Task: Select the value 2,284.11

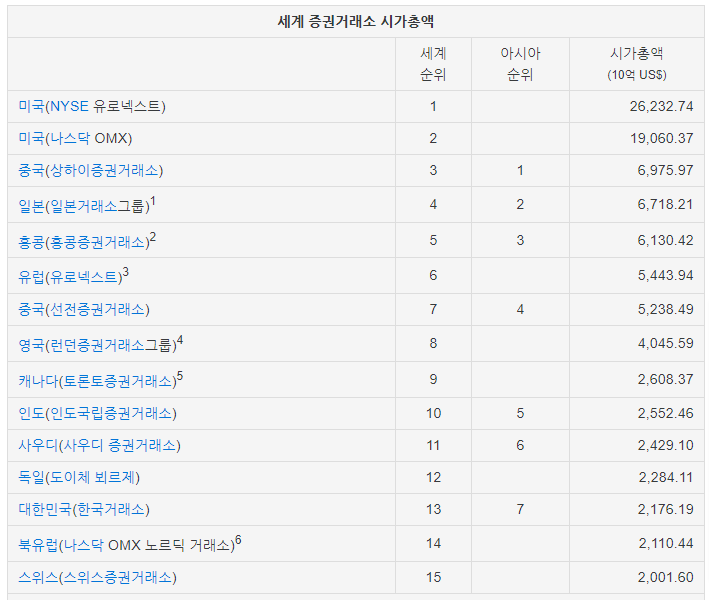Action: click(666, 477)
